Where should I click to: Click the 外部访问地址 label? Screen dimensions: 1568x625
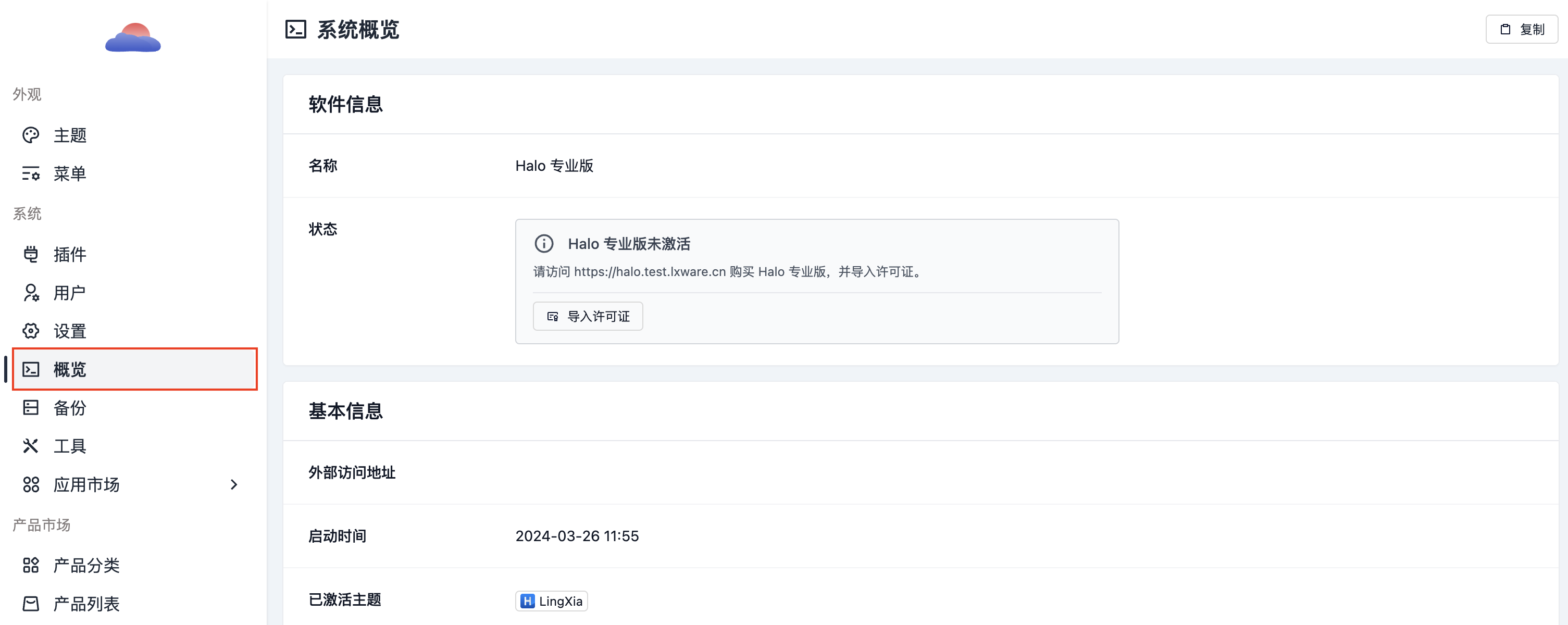click(352, 473)
